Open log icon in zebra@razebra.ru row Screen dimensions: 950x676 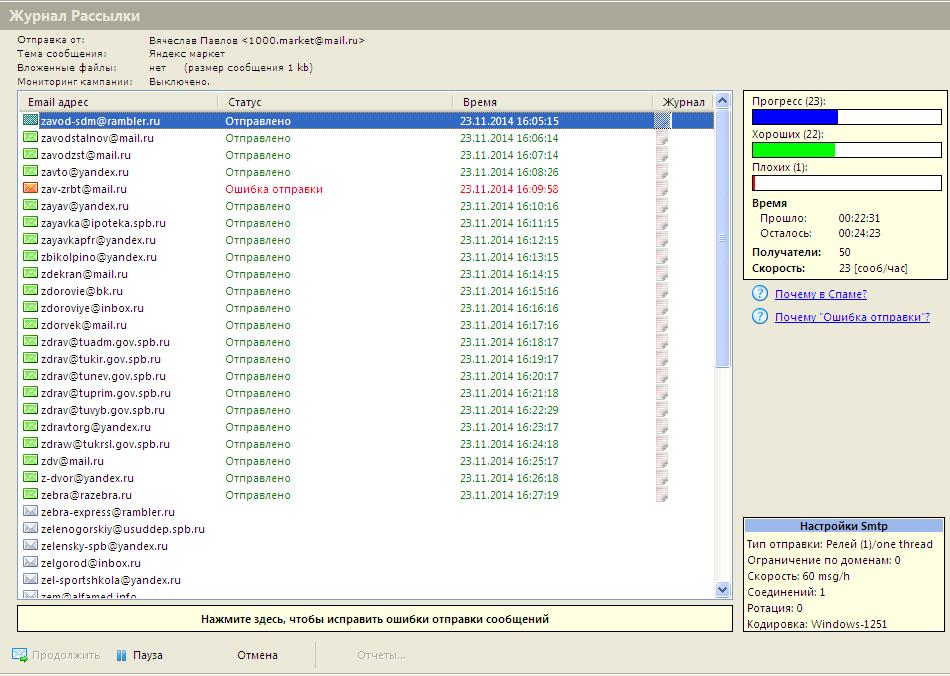(662, 495)
